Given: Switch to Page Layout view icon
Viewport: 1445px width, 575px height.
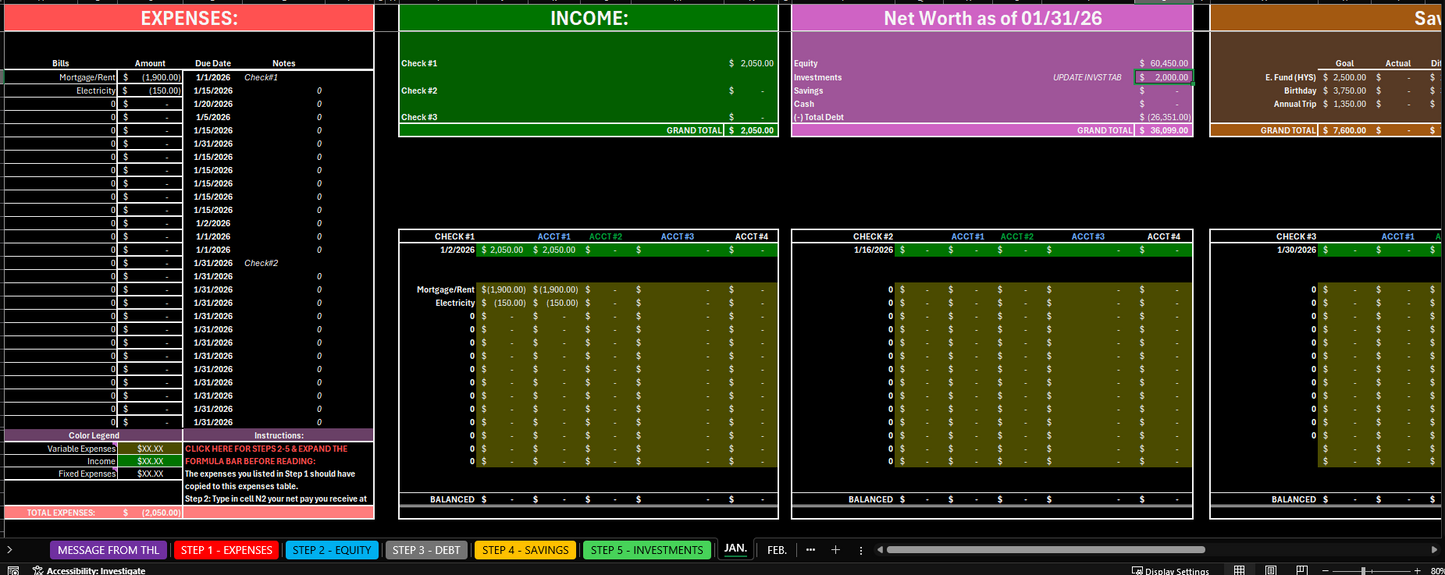Looking at the screenshot, I should pyautogui.click(x=1270, y=570).
